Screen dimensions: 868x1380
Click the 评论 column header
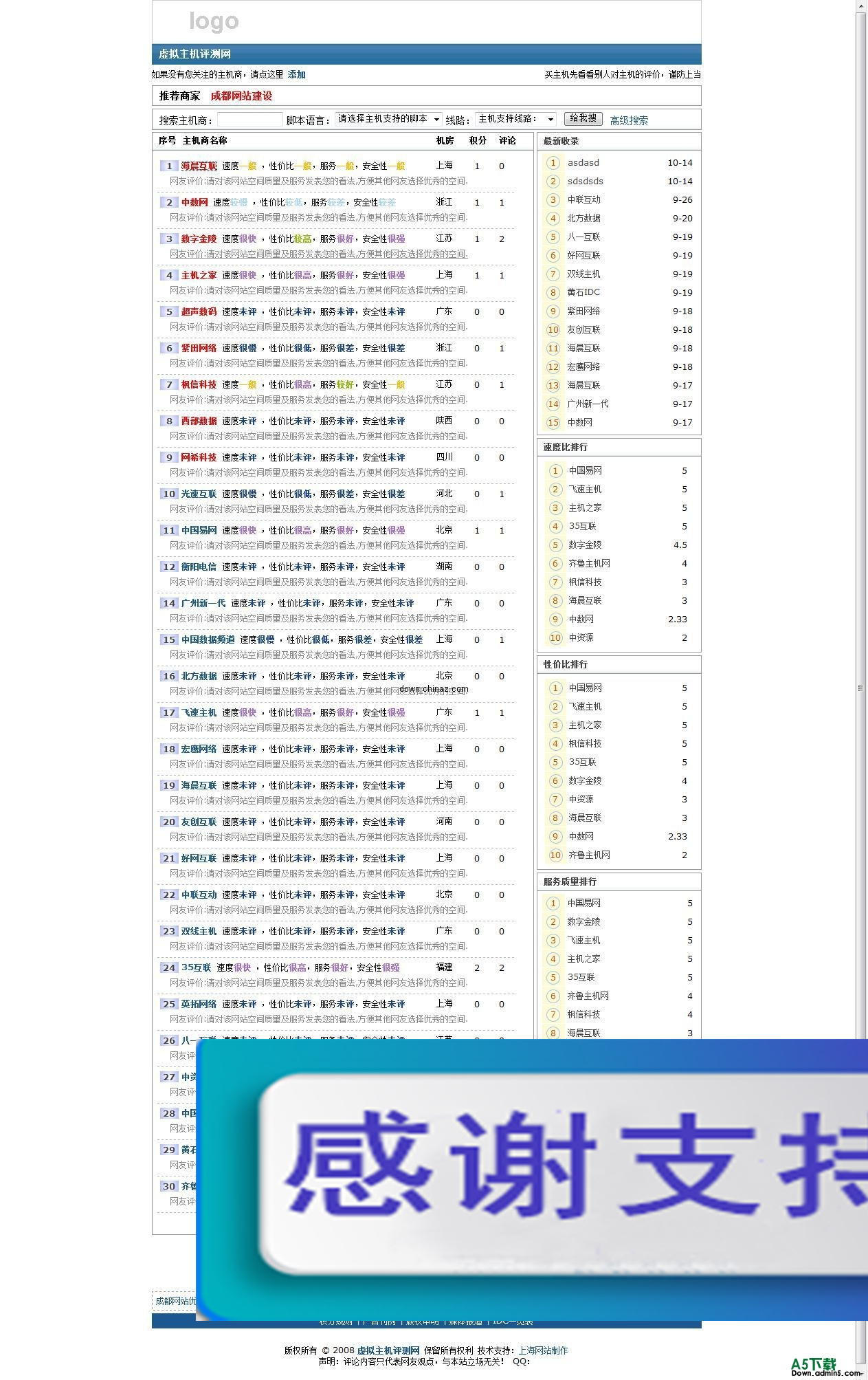pos(507,140)
